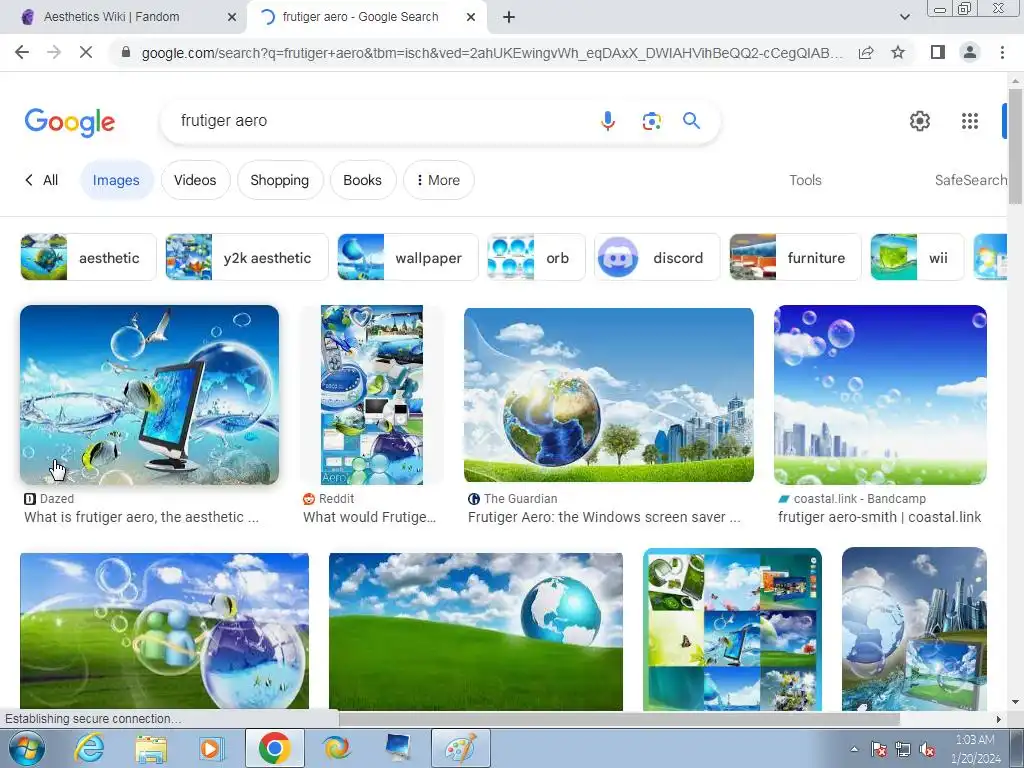This screenshot has width=1024, height=768.
Task: Click the Google logo
Action: [70, 122]
